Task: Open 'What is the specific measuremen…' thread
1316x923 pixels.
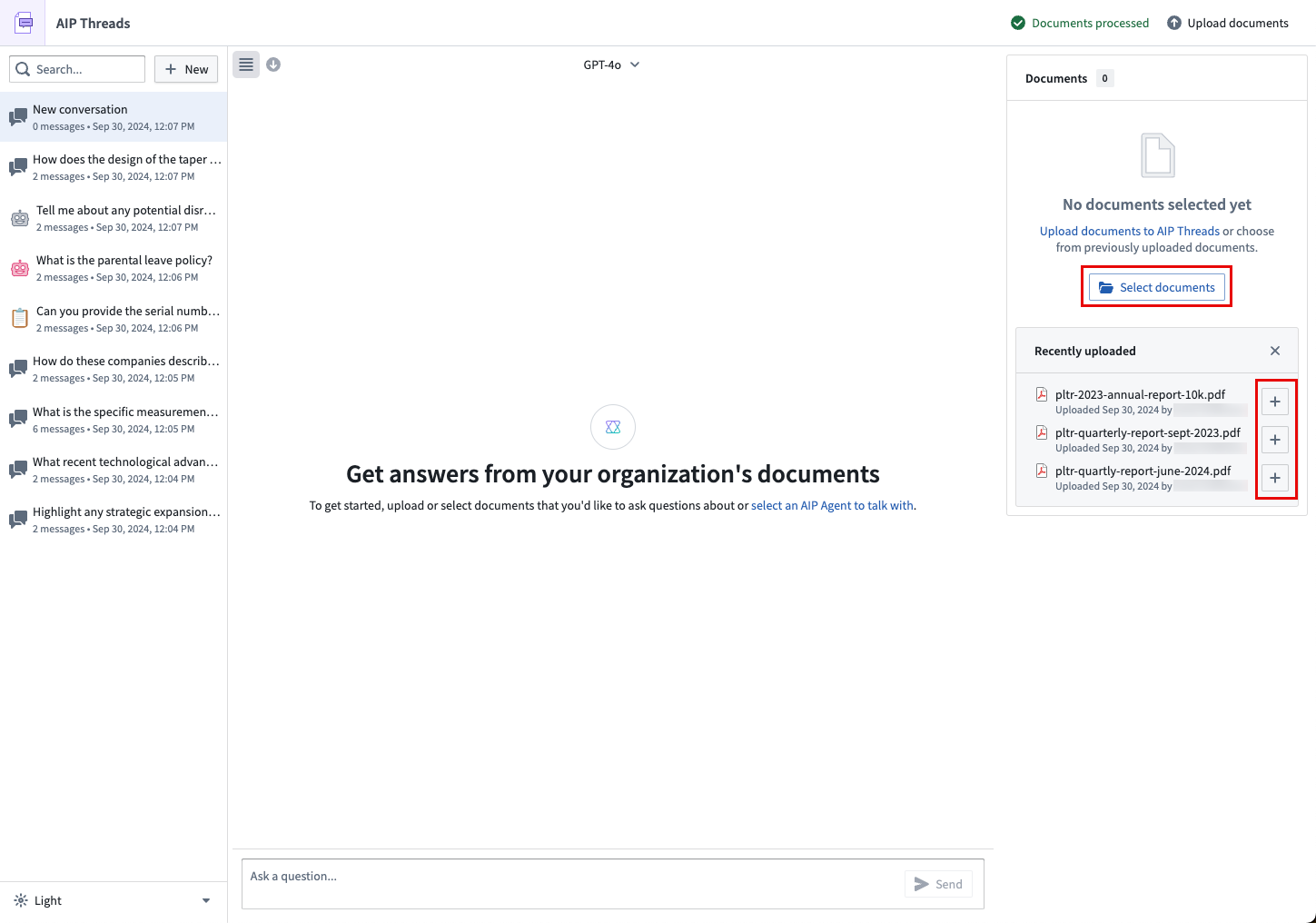Action: 114,420
